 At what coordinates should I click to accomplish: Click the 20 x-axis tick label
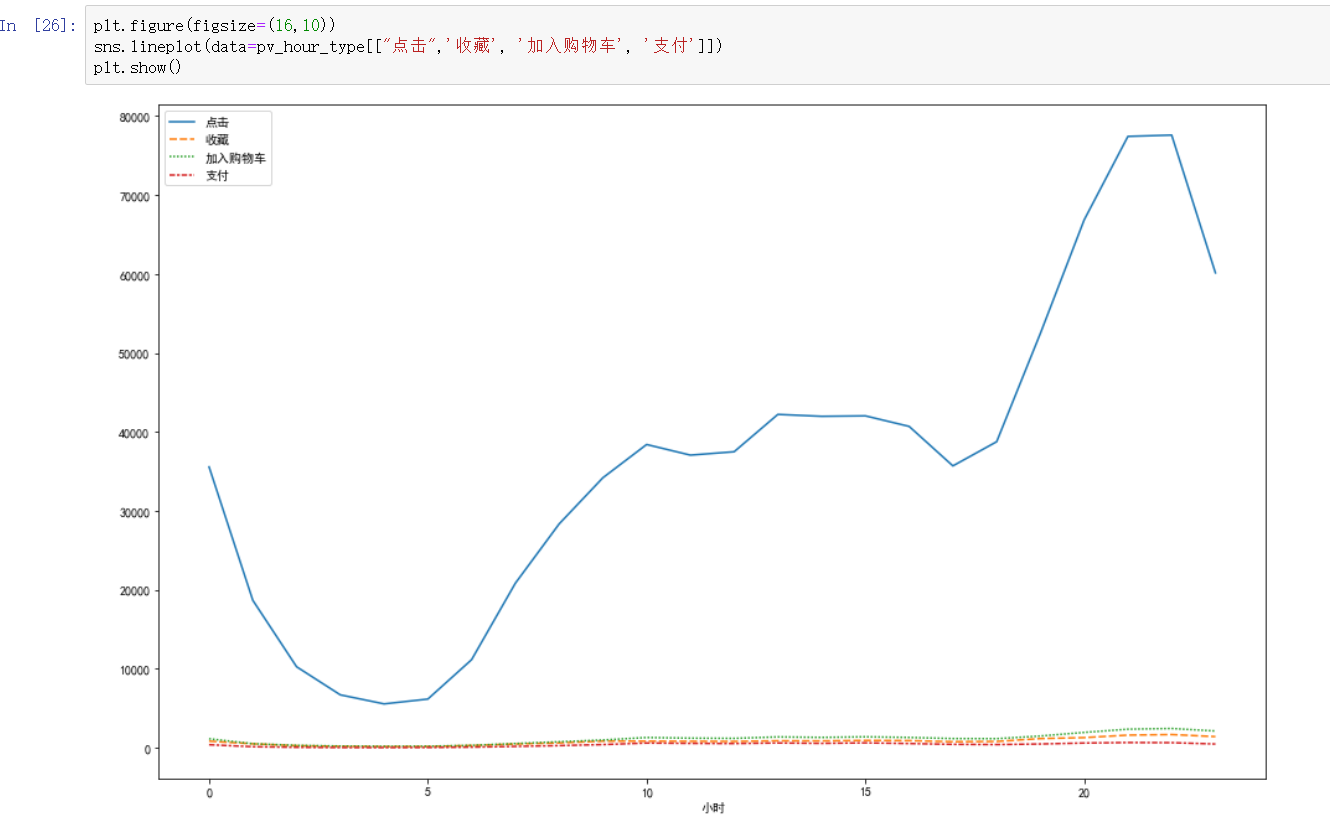point(1085,792)
